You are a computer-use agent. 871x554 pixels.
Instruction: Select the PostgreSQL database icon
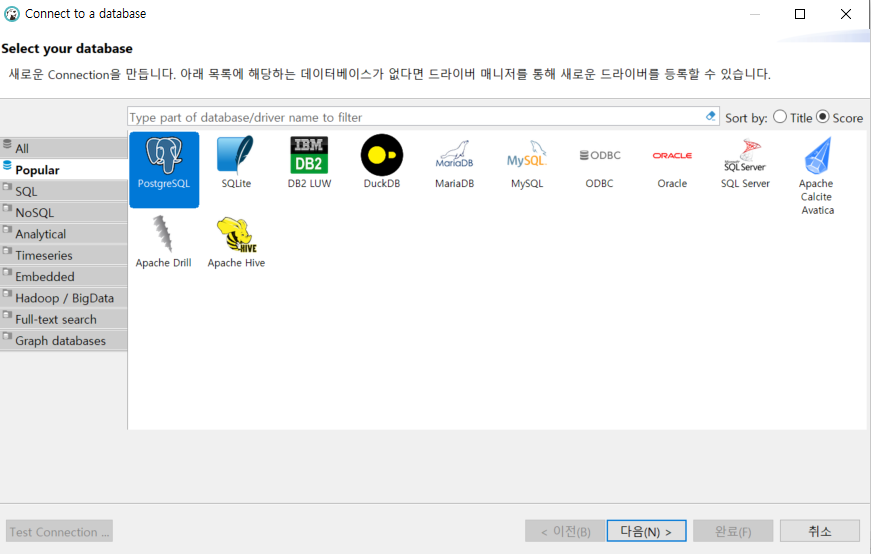pyautogui.click(x=164, y=169)
